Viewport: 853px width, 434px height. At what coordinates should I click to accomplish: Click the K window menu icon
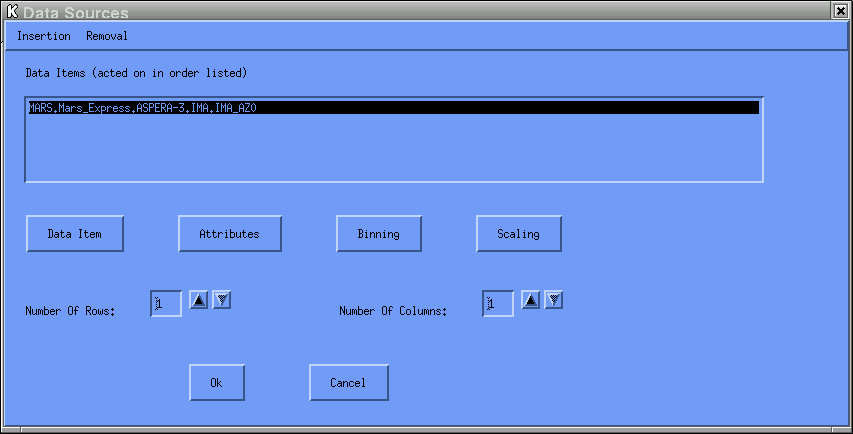pos(12,11)
